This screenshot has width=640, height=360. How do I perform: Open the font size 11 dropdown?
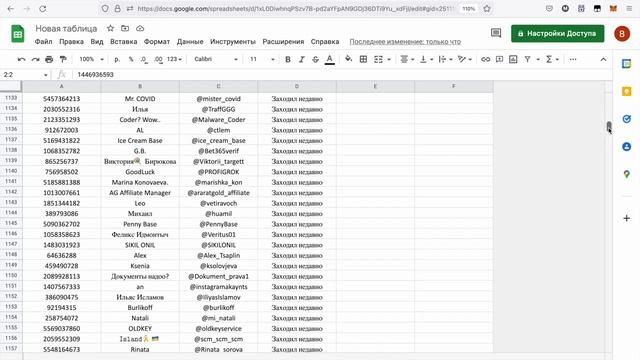point(262,60)
